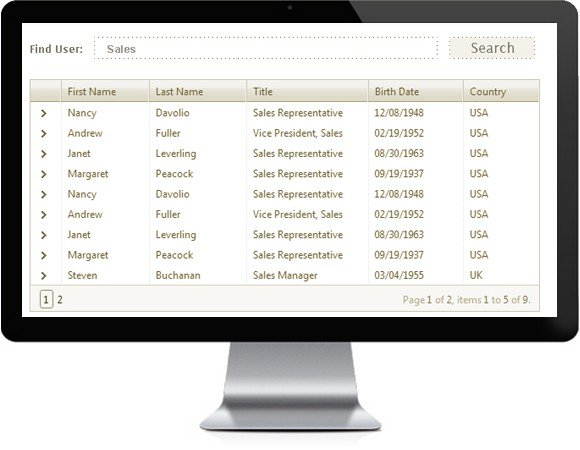Select the Sales Manager title cell
580x450 pixels.
tap(285, 275)
